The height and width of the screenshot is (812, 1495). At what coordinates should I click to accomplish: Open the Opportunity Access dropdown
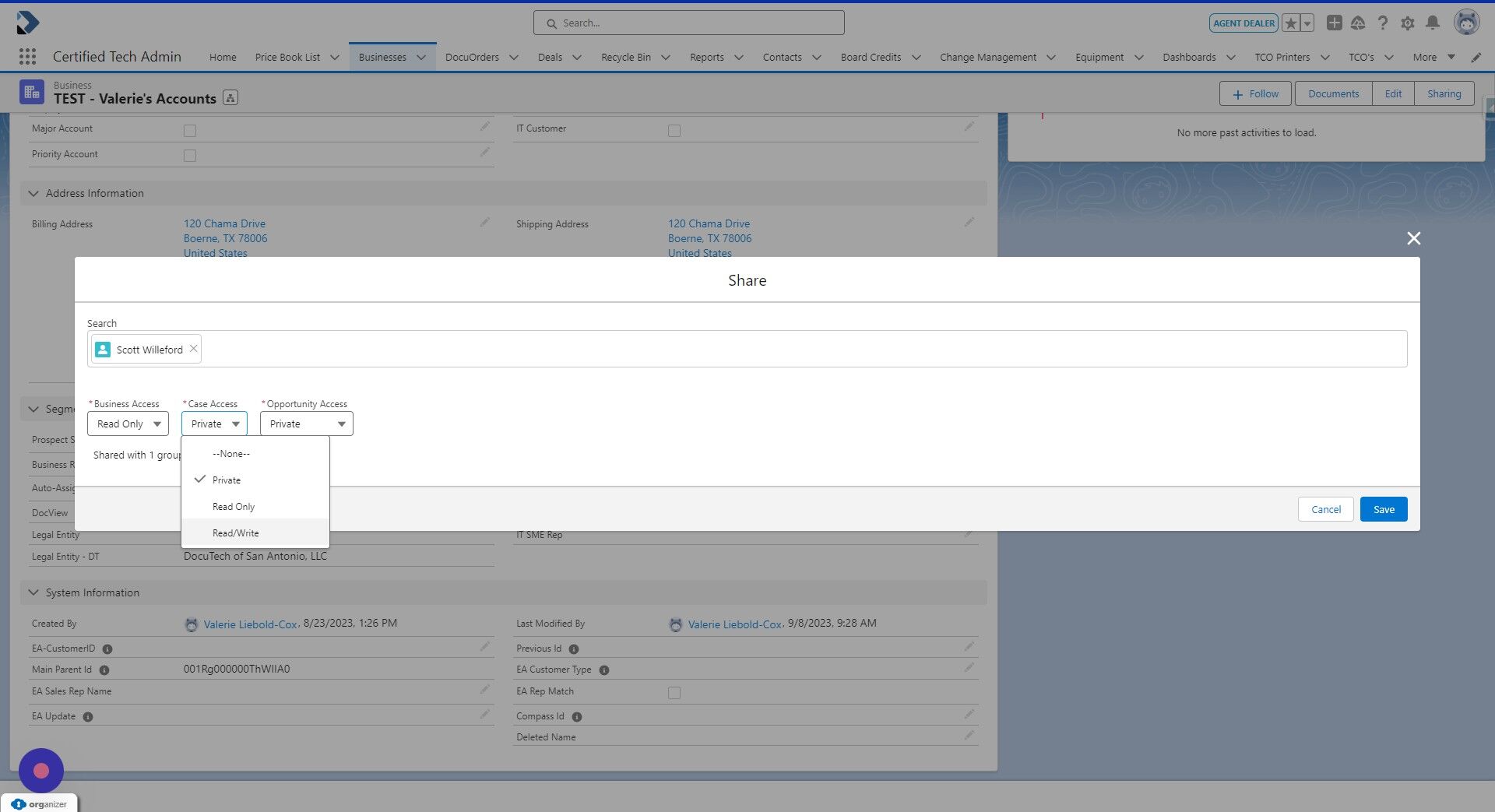[x=305, y=424]
